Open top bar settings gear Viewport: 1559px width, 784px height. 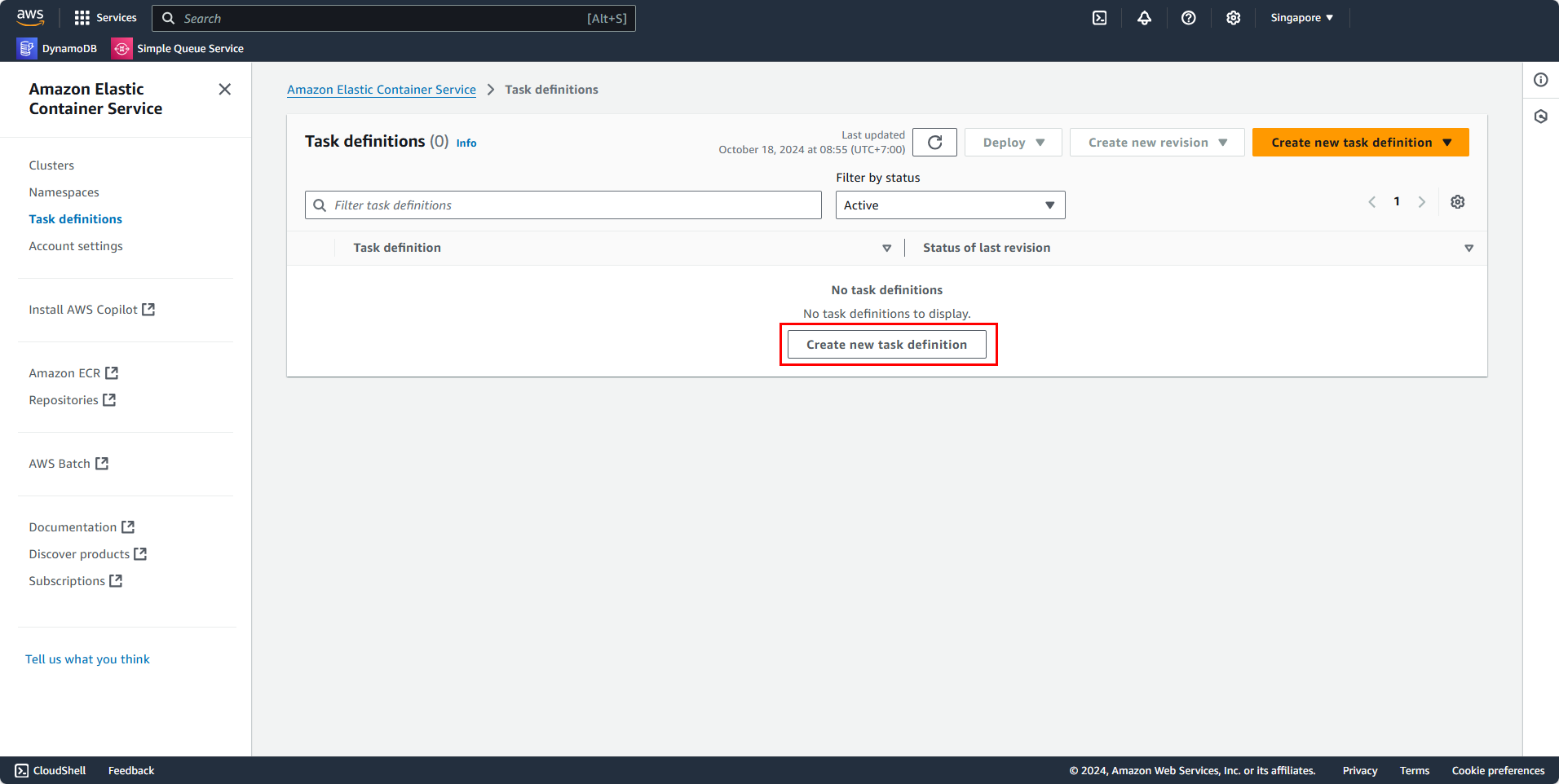point(1234,18)
